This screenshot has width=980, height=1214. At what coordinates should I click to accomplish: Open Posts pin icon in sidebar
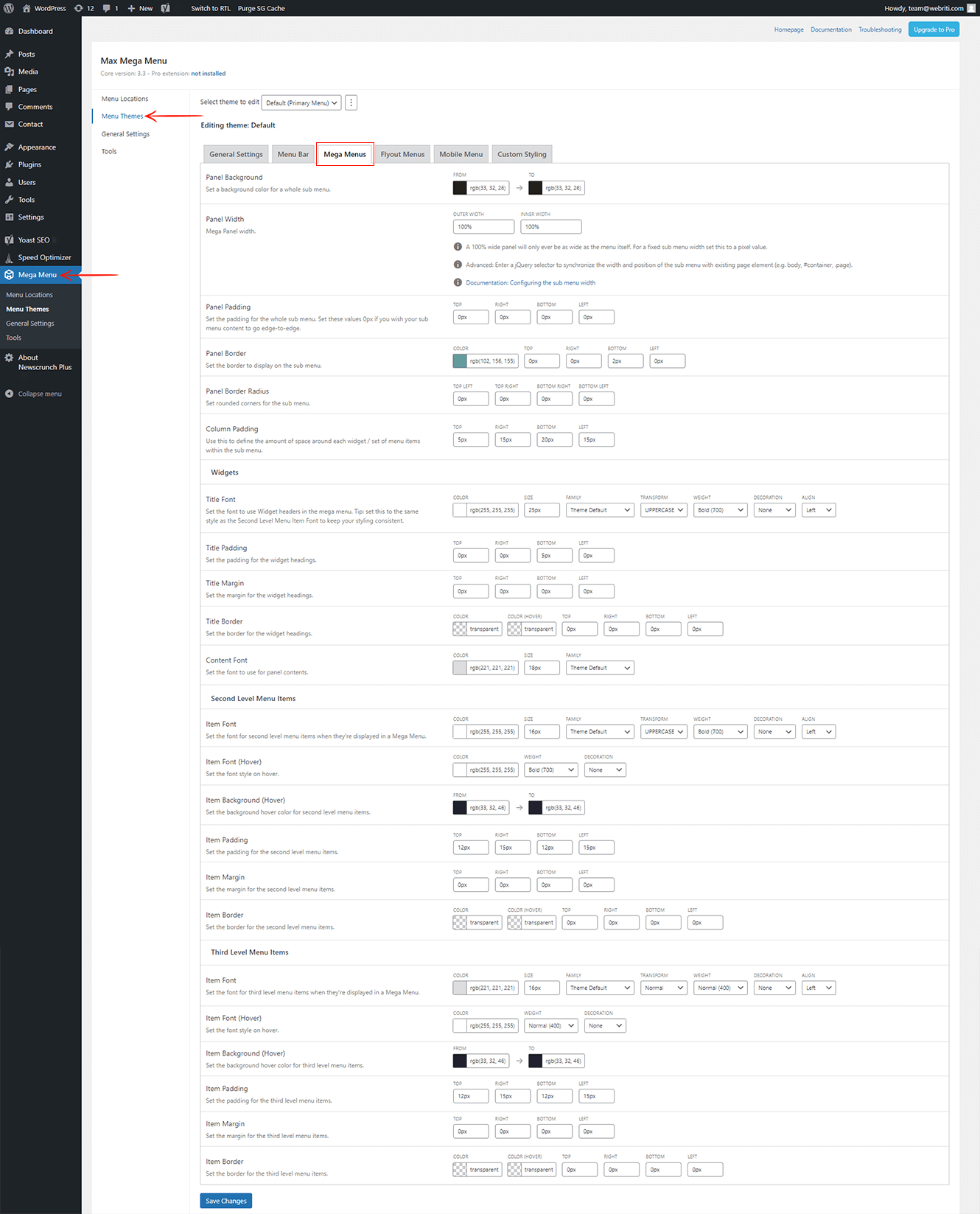click(9, 54)
